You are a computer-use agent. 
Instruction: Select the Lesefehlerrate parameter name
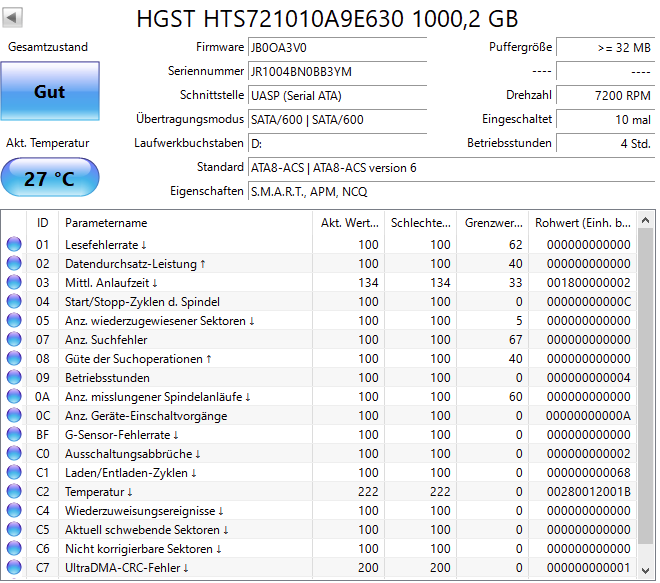(106, 245)
